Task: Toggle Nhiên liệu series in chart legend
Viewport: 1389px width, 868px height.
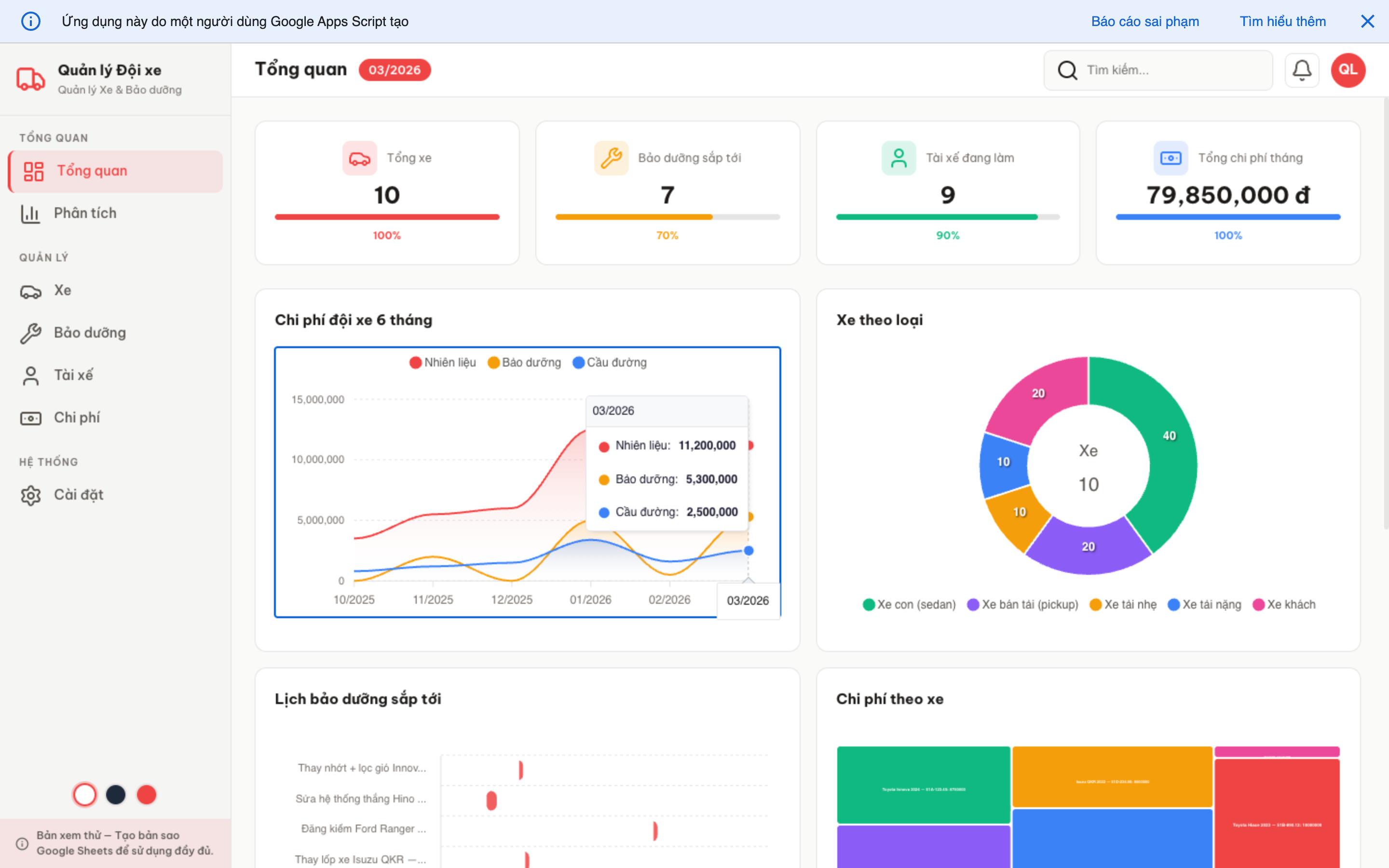Action: click(x=443, y=362)
